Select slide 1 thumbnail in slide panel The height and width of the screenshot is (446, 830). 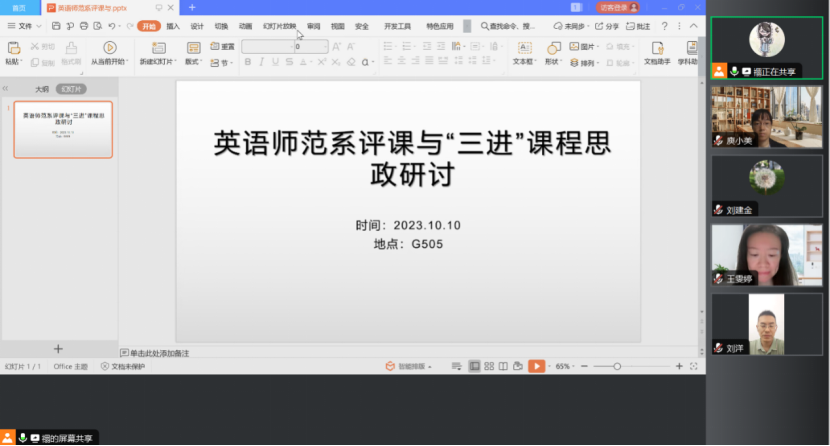62,129
